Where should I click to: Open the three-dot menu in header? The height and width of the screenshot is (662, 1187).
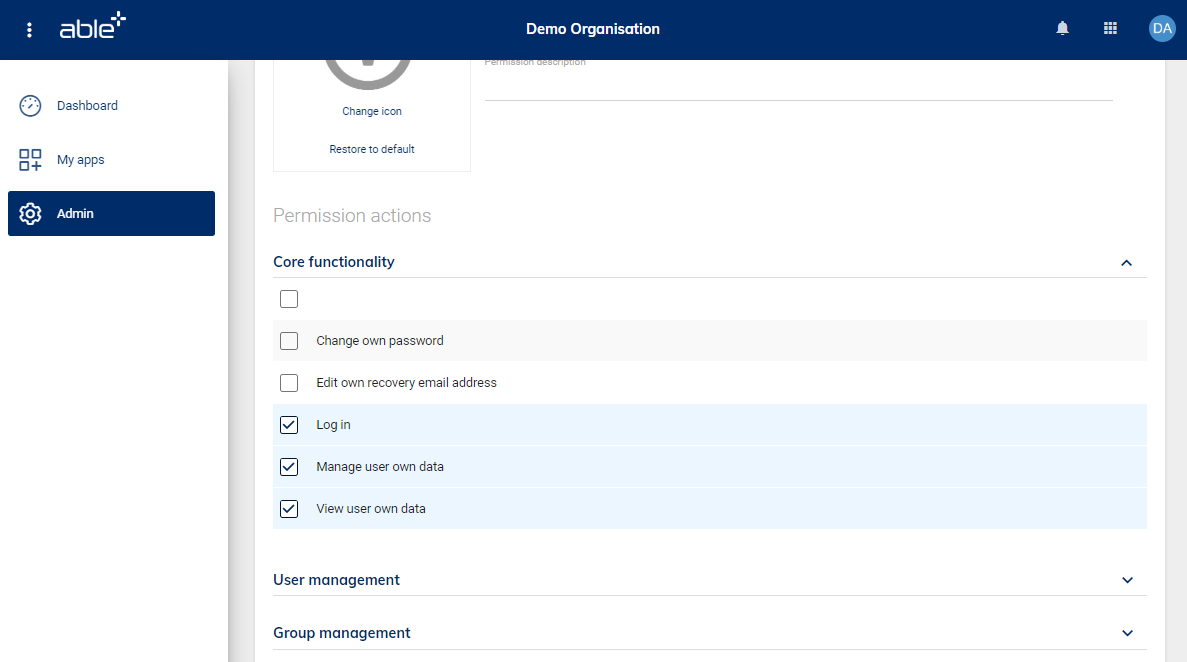tap(30, 30)
